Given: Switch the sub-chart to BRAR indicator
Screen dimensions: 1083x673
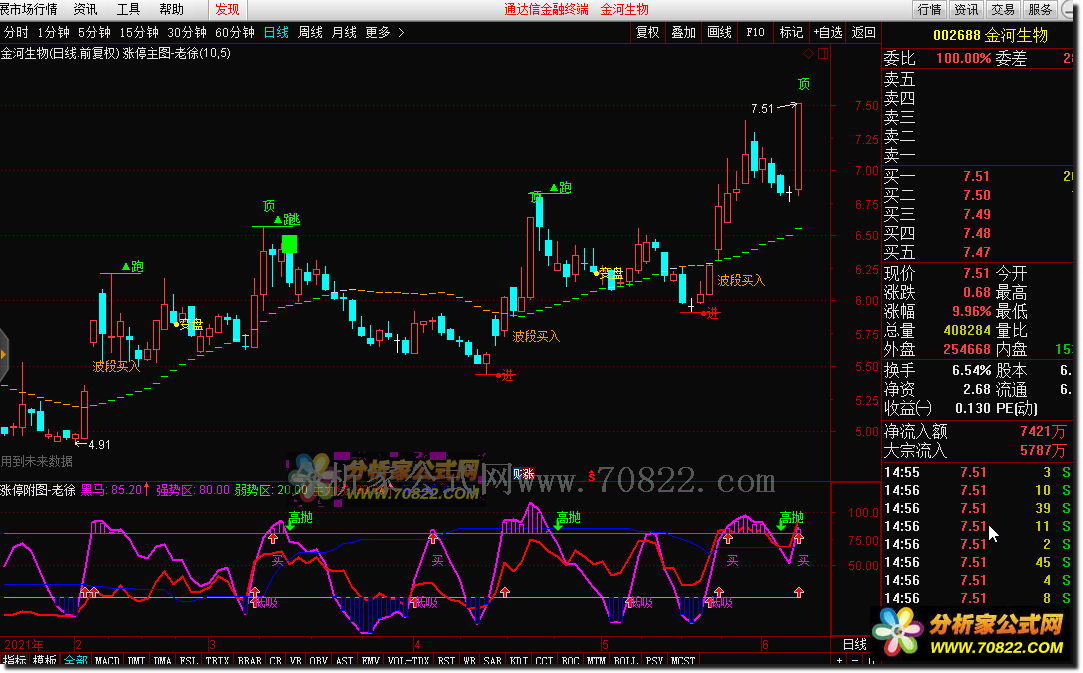Looking at the screenshot, I should [x=249, y=661].
